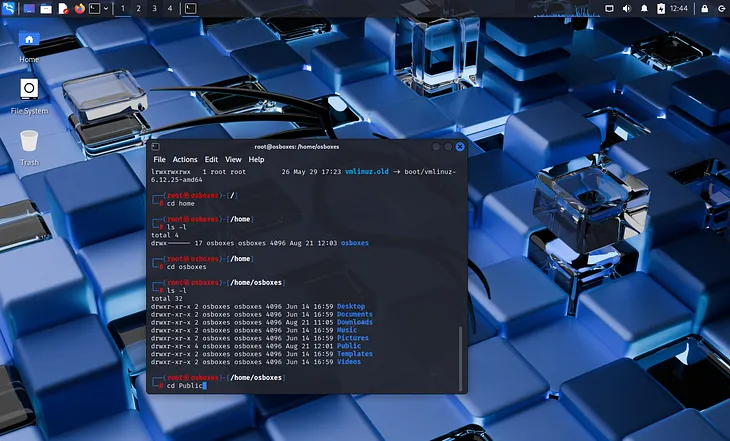Select the Home desktop icon
The width and height of the screenshot is (730, 441).
[x=29, y=47]
